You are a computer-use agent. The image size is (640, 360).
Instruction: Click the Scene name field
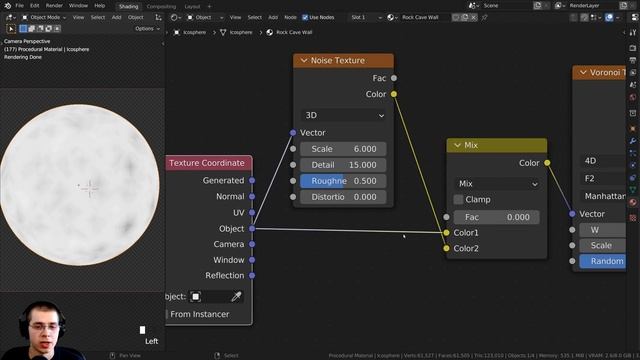pyautogui.click(x=506, y=6)
